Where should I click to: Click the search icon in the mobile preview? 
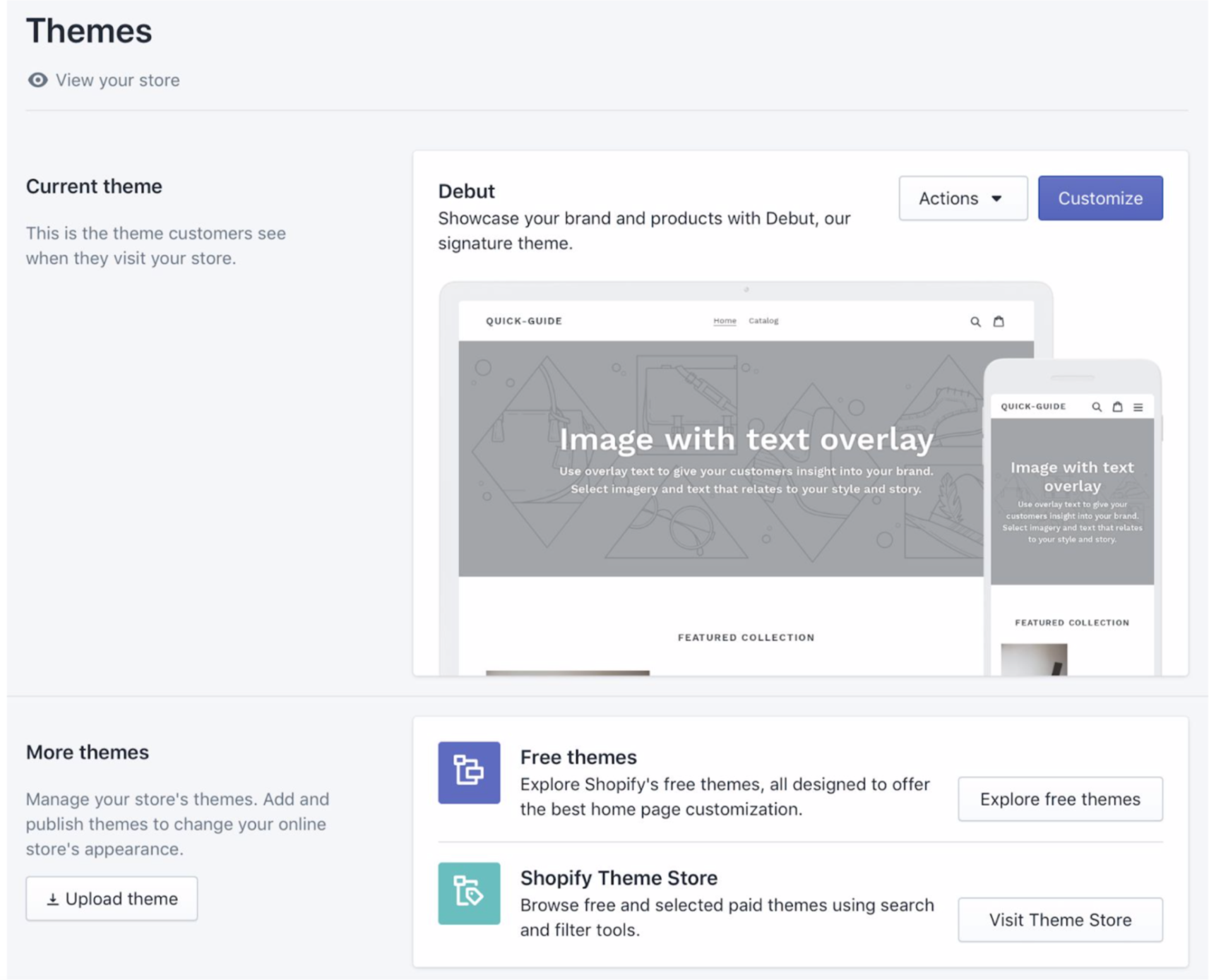point(1097,407)
